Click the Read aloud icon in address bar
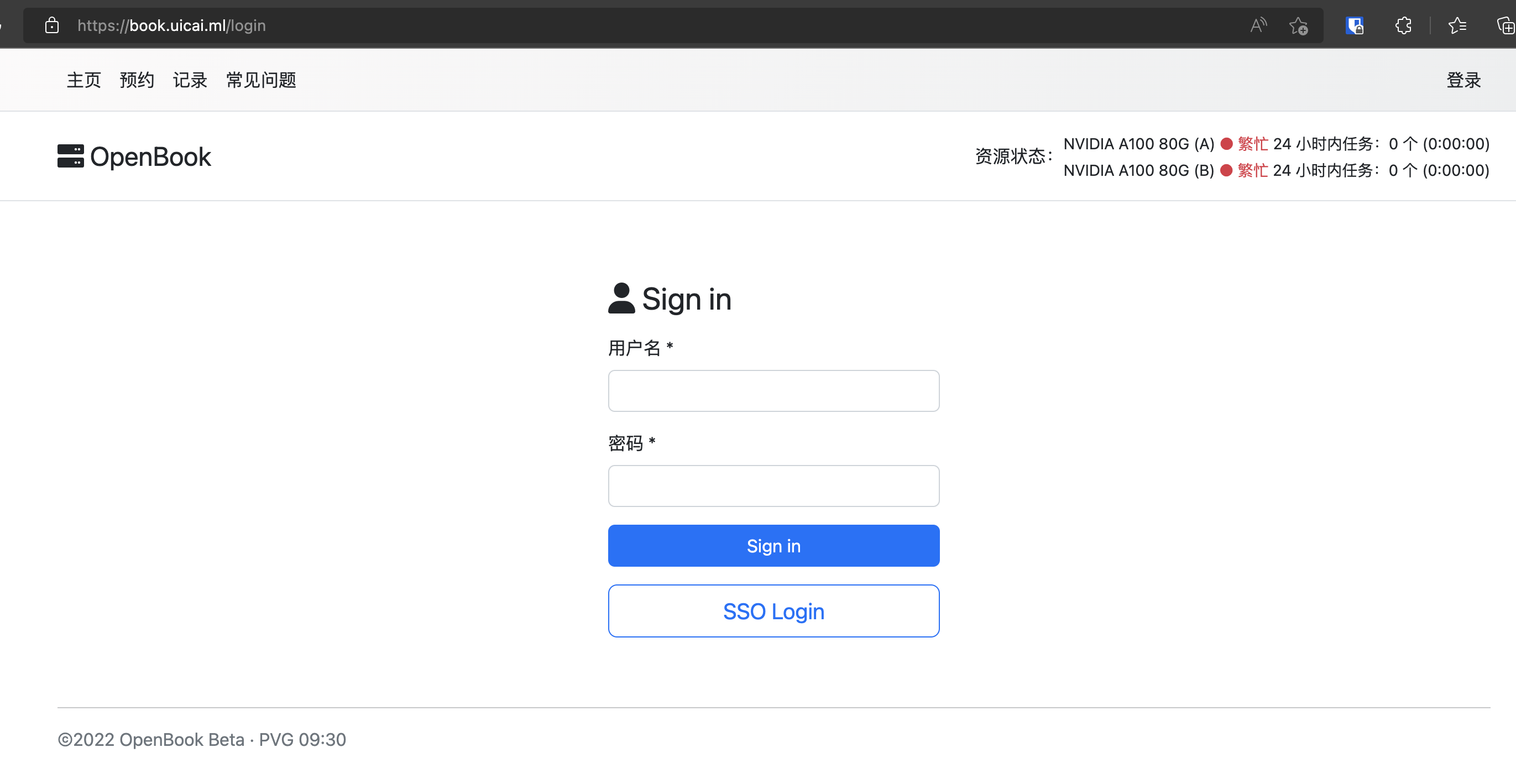 tap(1258, 25)
